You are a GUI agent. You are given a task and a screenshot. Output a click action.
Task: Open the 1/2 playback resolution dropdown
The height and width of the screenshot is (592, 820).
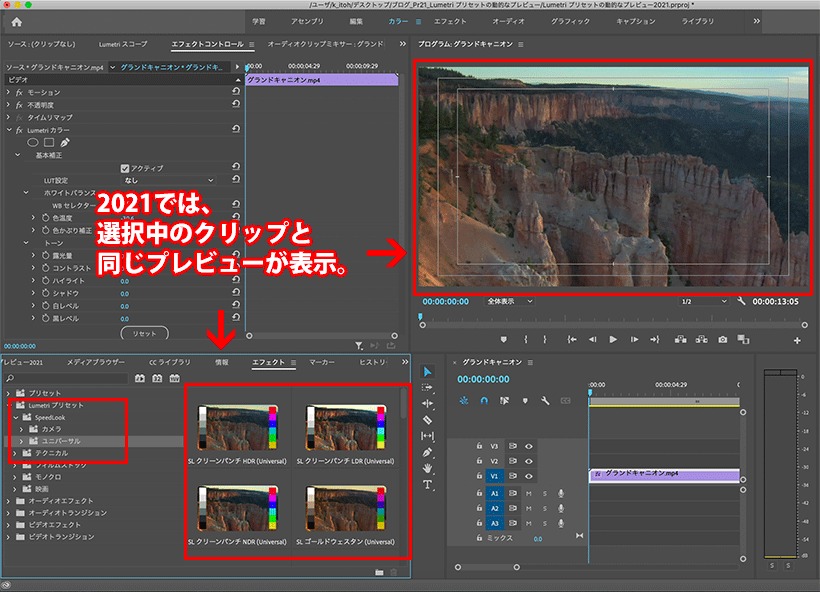pyautogui.click(x=703, y=301)
